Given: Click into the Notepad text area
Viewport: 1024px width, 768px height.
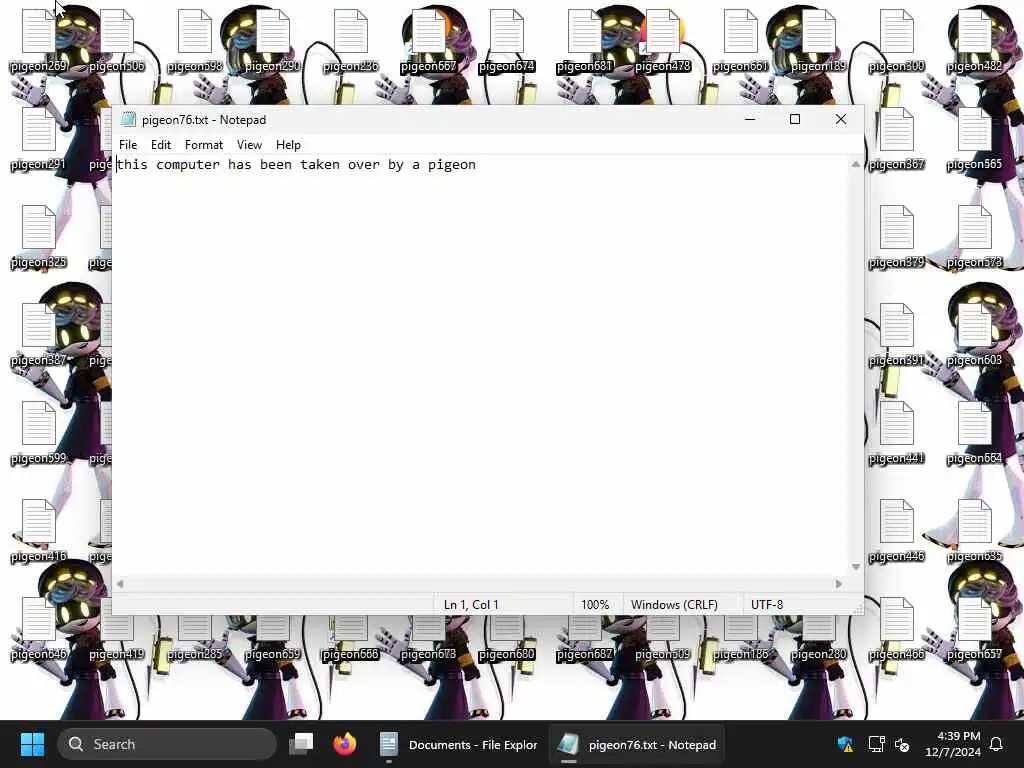Looking at the screenshot, I should pos(481,366).
